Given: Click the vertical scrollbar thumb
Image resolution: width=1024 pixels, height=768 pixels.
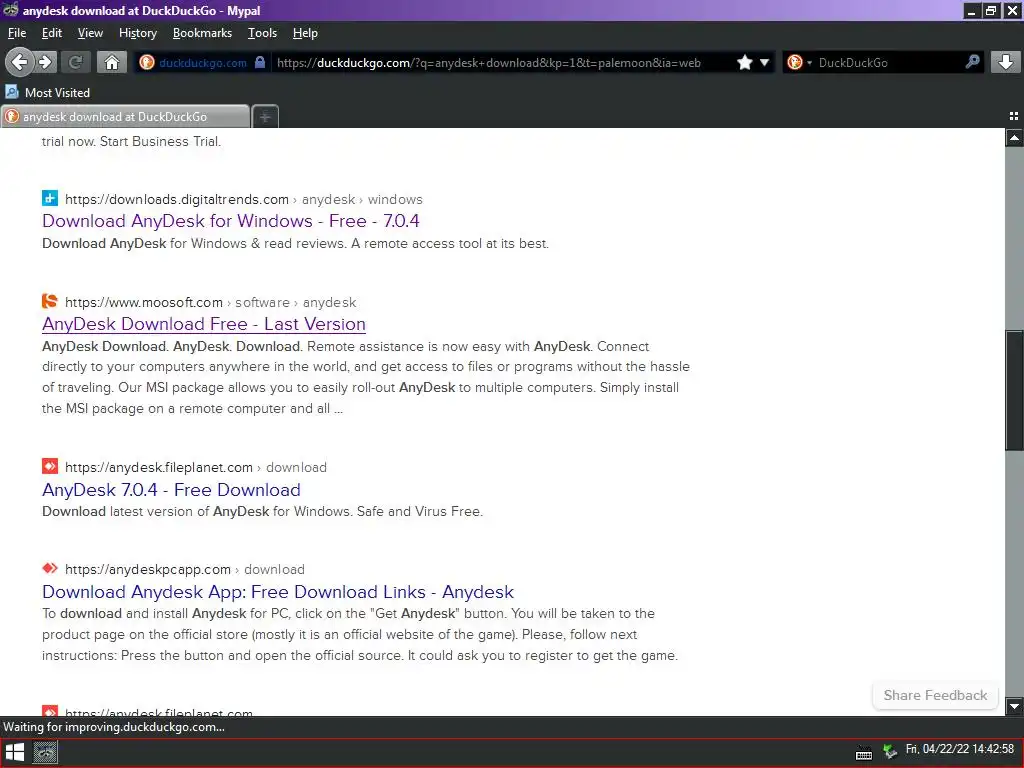Looking at the screenshot, I should point(1014,391).
